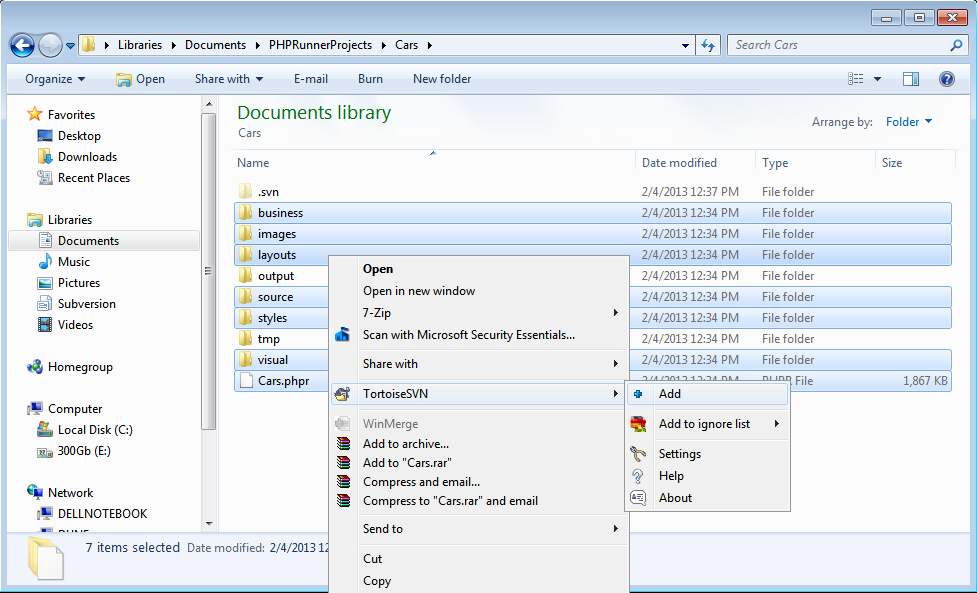Click the Homegroup icon in sidebar
The width and height of the screenshot is (977, 593).
coord(35,367)
